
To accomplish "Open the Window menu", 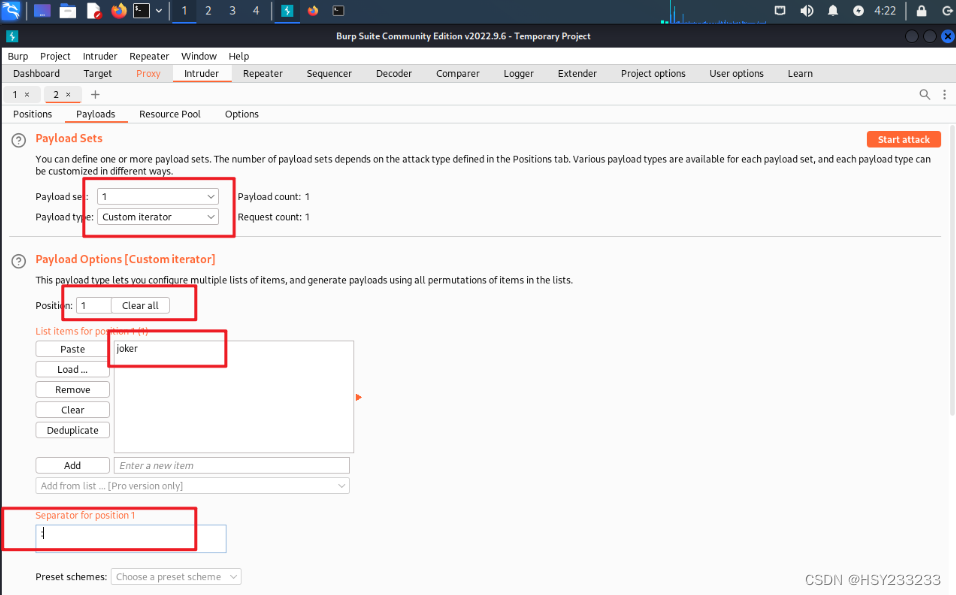I will [199, 56].
